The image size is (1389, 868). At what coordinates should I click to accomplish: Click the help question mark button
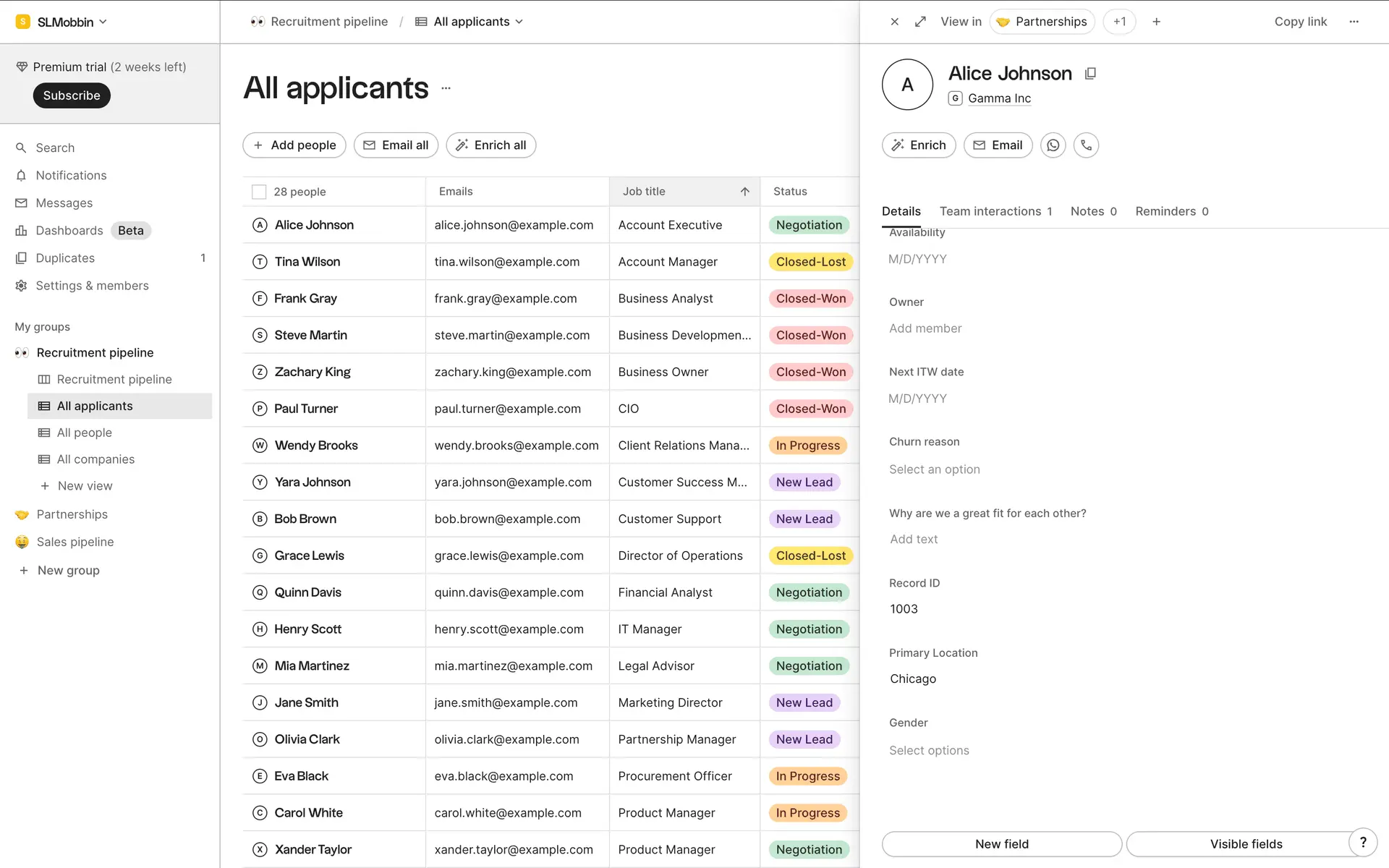tap(1363, 842)
